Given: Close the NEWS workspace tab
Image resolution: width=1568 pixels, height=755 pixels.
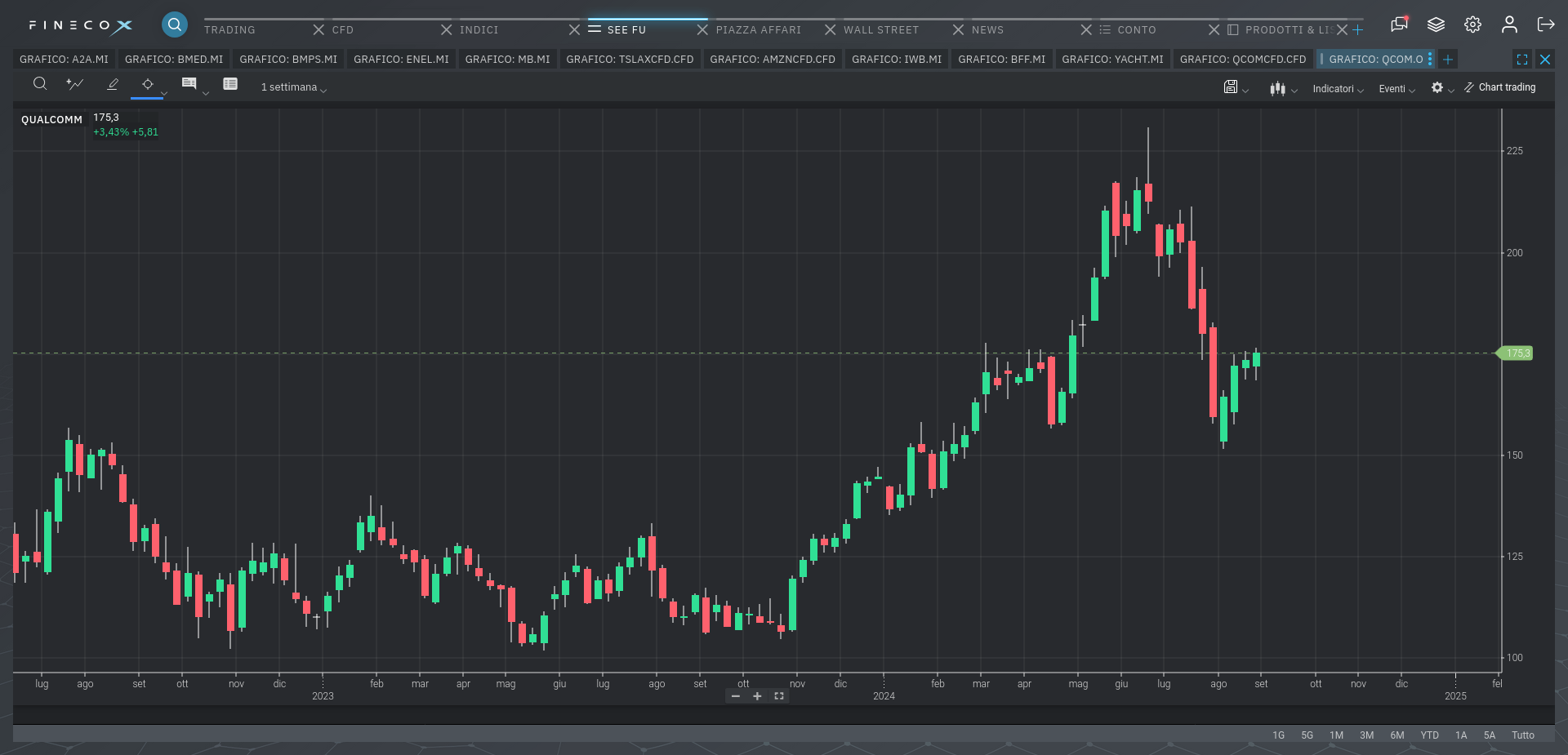Looking at the screenshot, I should (x=1086, y=29).
